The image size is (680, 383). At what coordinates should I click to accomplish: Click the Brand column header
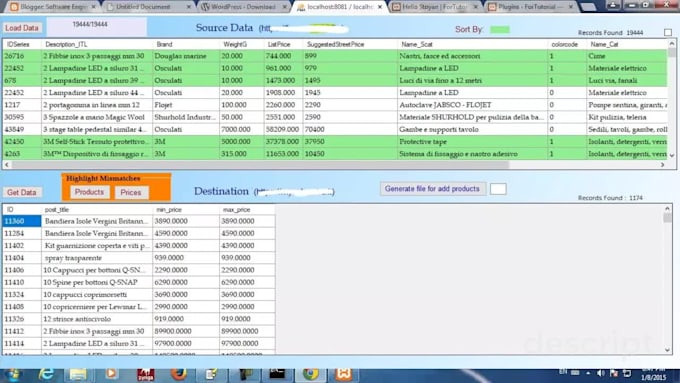pyautogui.click(x=186, y=44)
